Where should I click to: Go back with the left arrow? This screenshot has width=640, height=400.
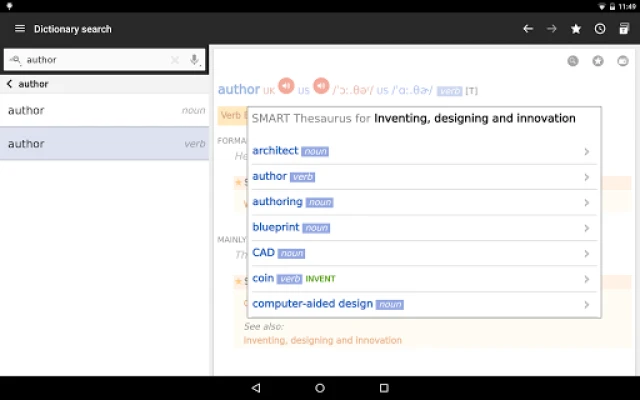point(528,29)
